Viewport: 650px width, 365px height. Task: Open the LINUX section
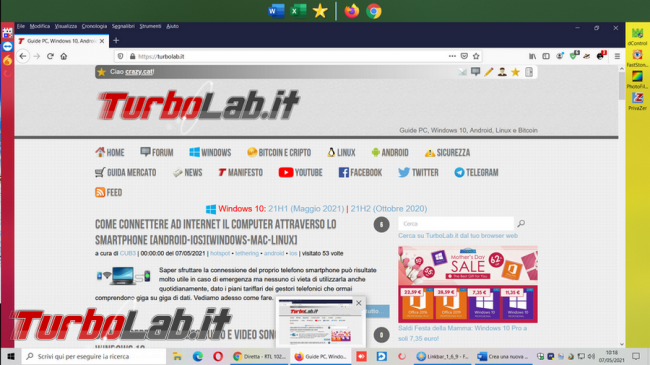coord(341,152)
